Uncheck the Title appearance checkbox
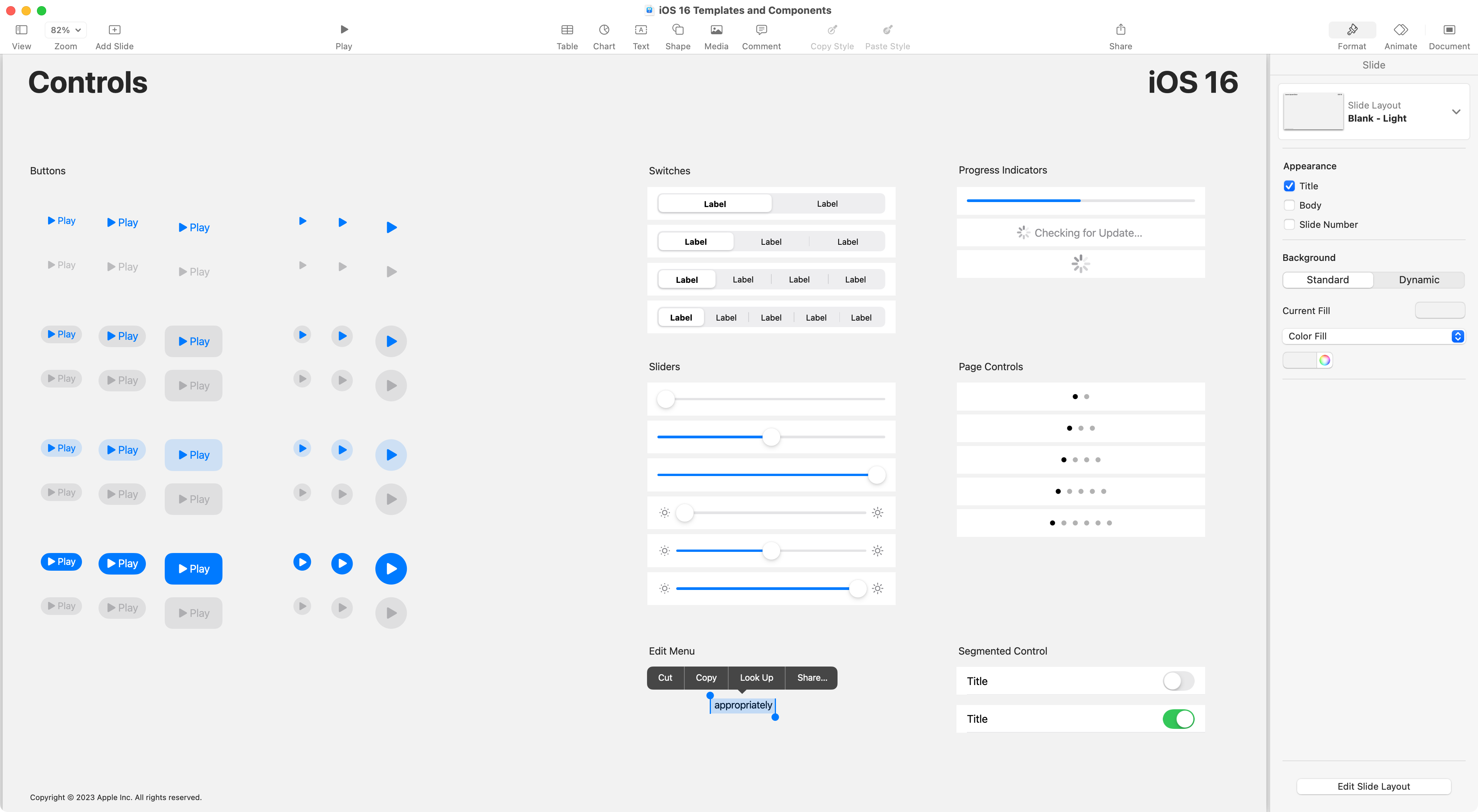 click(x=1289, y=186)
